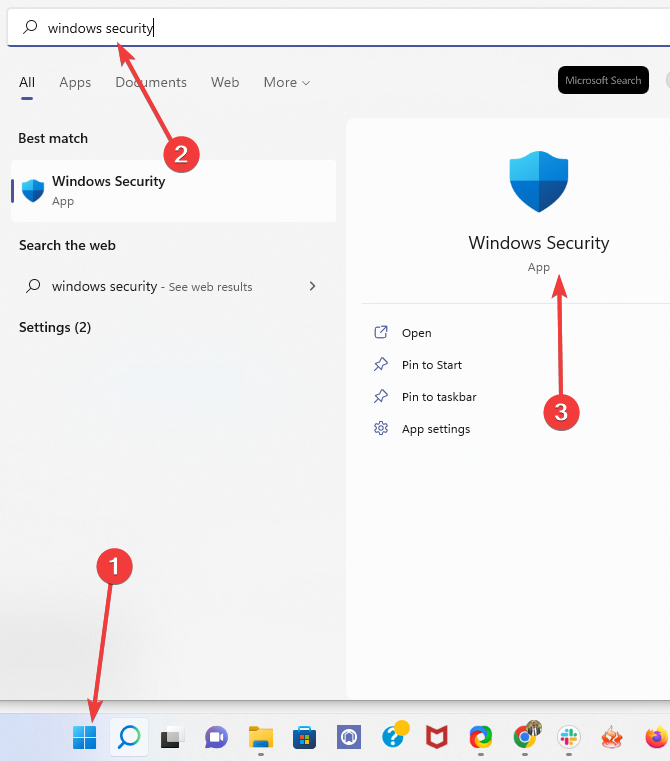Open File Explorer from the taskbar
Image resolution: width=670 pixels, height=761 pixels.
pyautogui.click(x=261, y=737)
